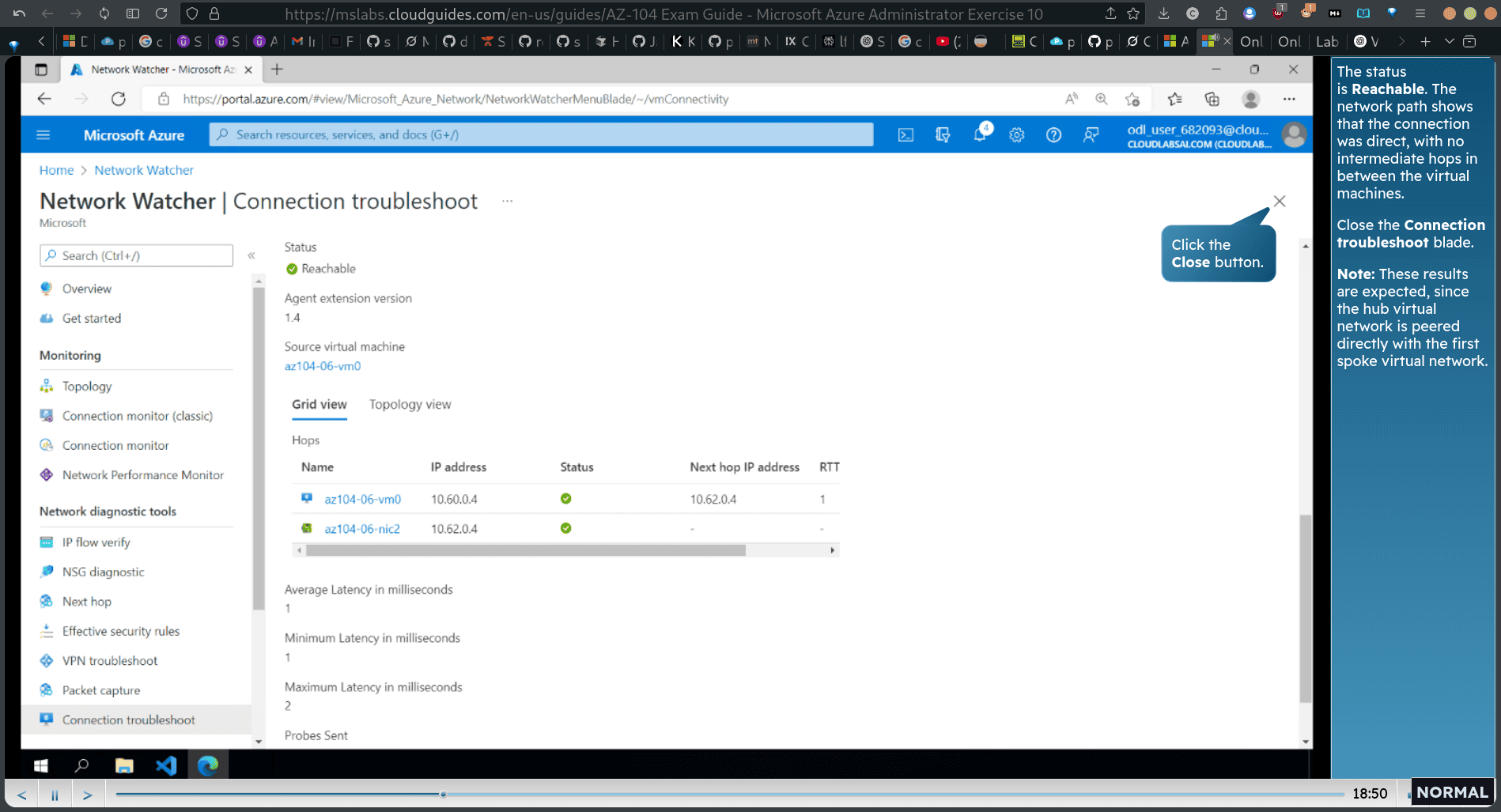Open Overview in Network Watcher menu
The image size is (1501, 812).
pos(87,289)
